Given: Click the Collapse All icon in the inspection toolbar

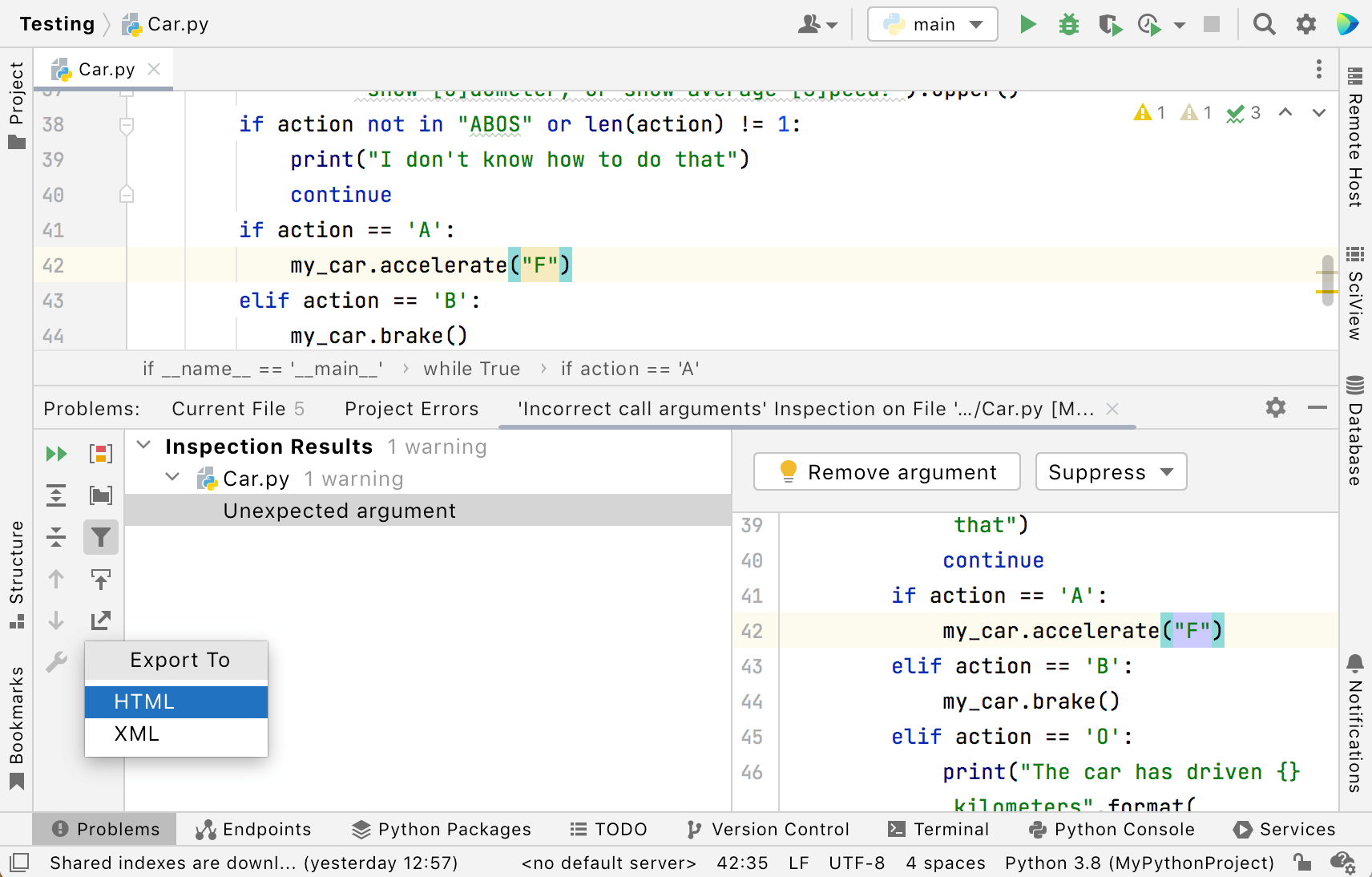Looking at the screenshot, I should pyautogui.click(x=56, y=537).
